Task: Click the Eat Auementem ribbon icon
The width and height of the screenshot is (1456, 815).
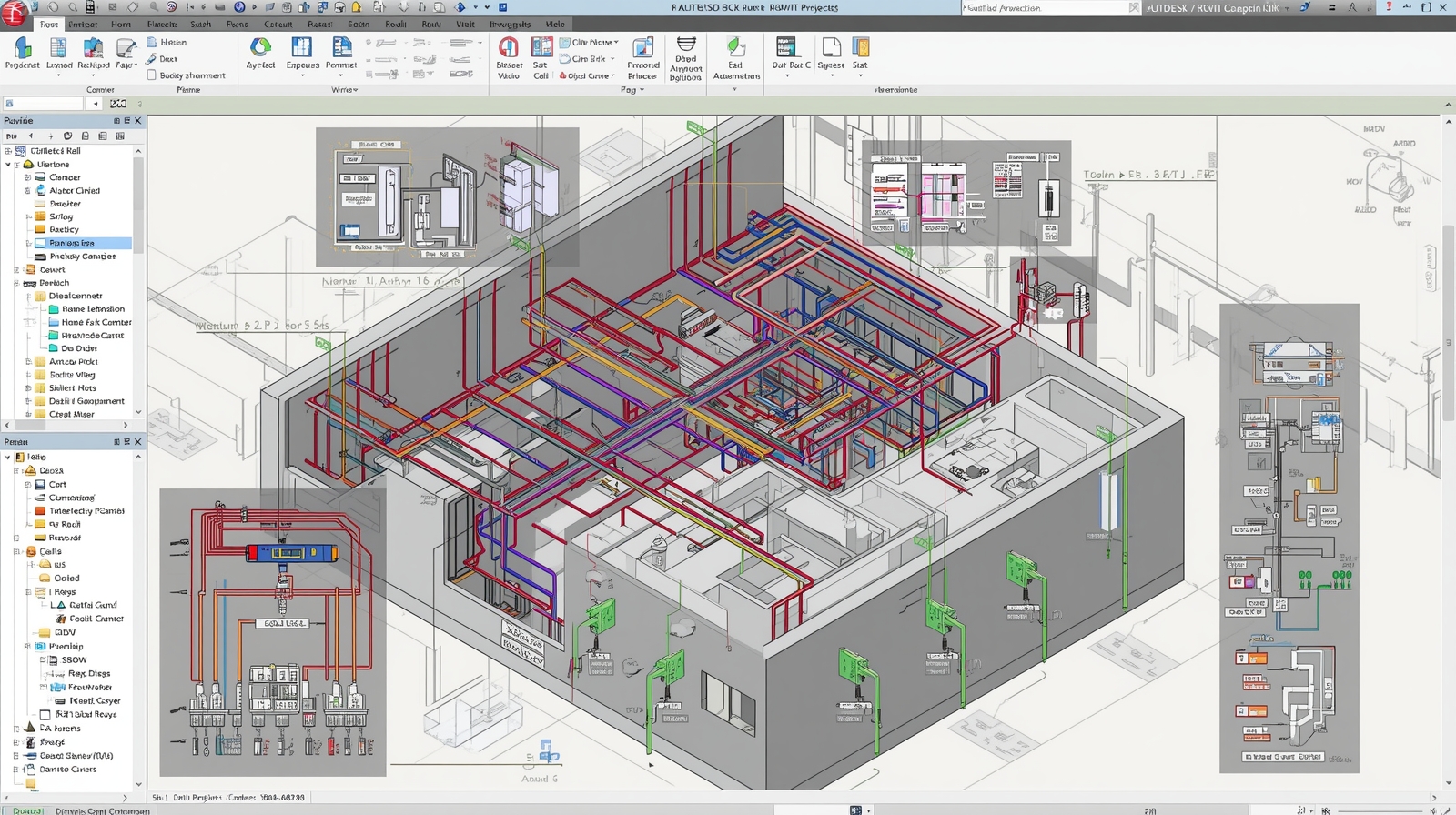Action: point(735,47)
